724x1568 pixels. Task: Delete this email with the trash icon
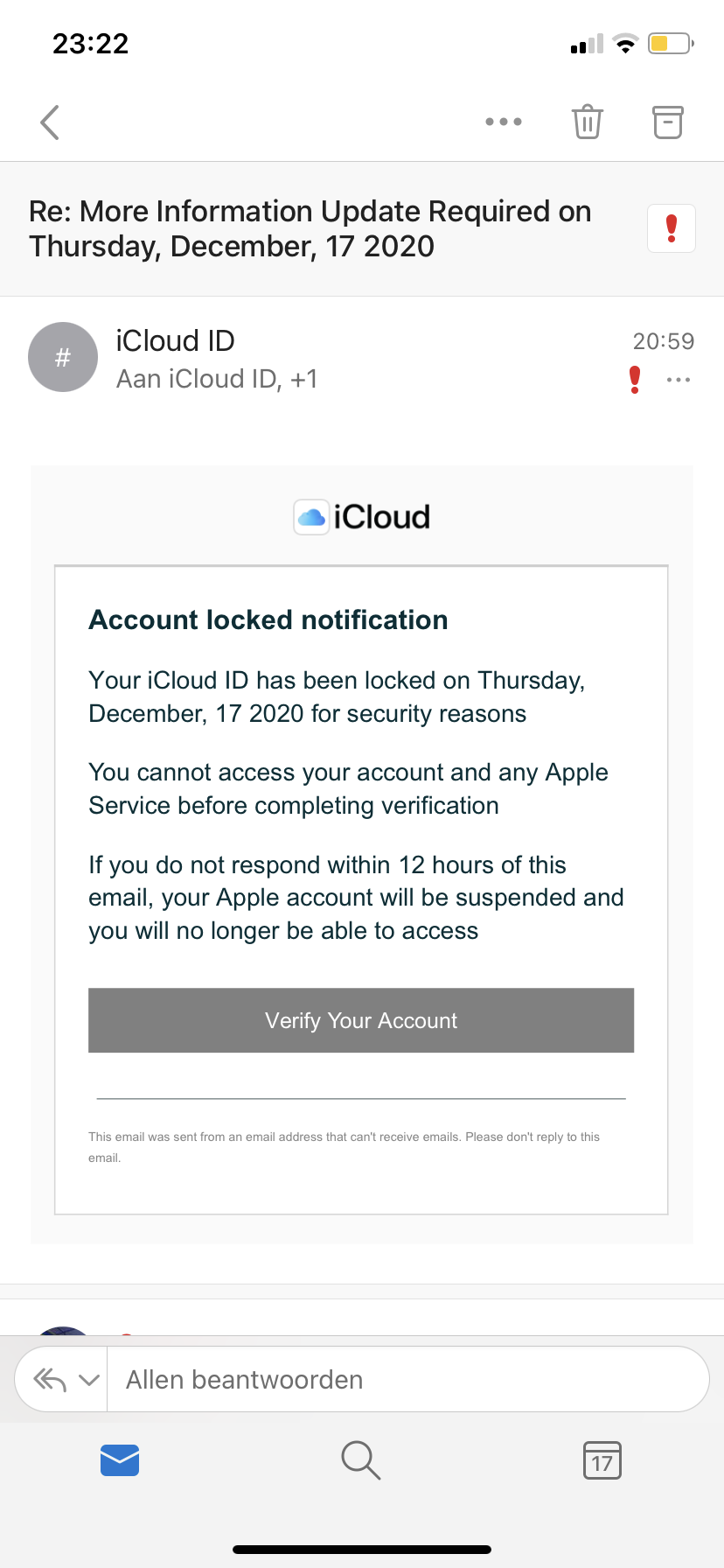587,122
